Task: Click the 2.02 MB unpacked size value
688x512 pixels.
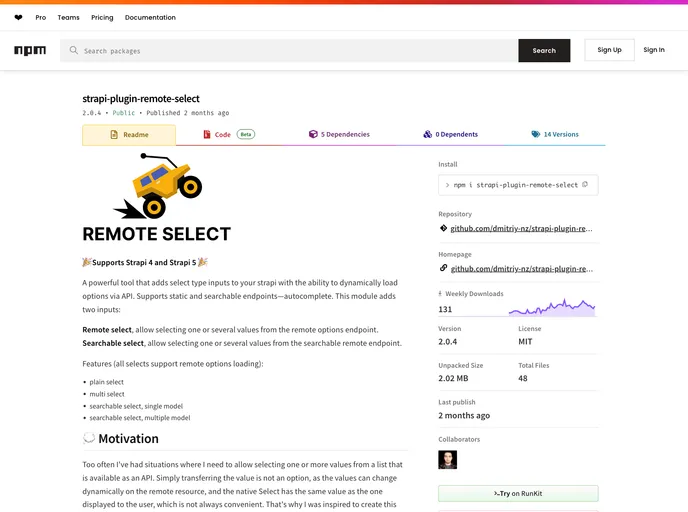Action: pos(453,378)
